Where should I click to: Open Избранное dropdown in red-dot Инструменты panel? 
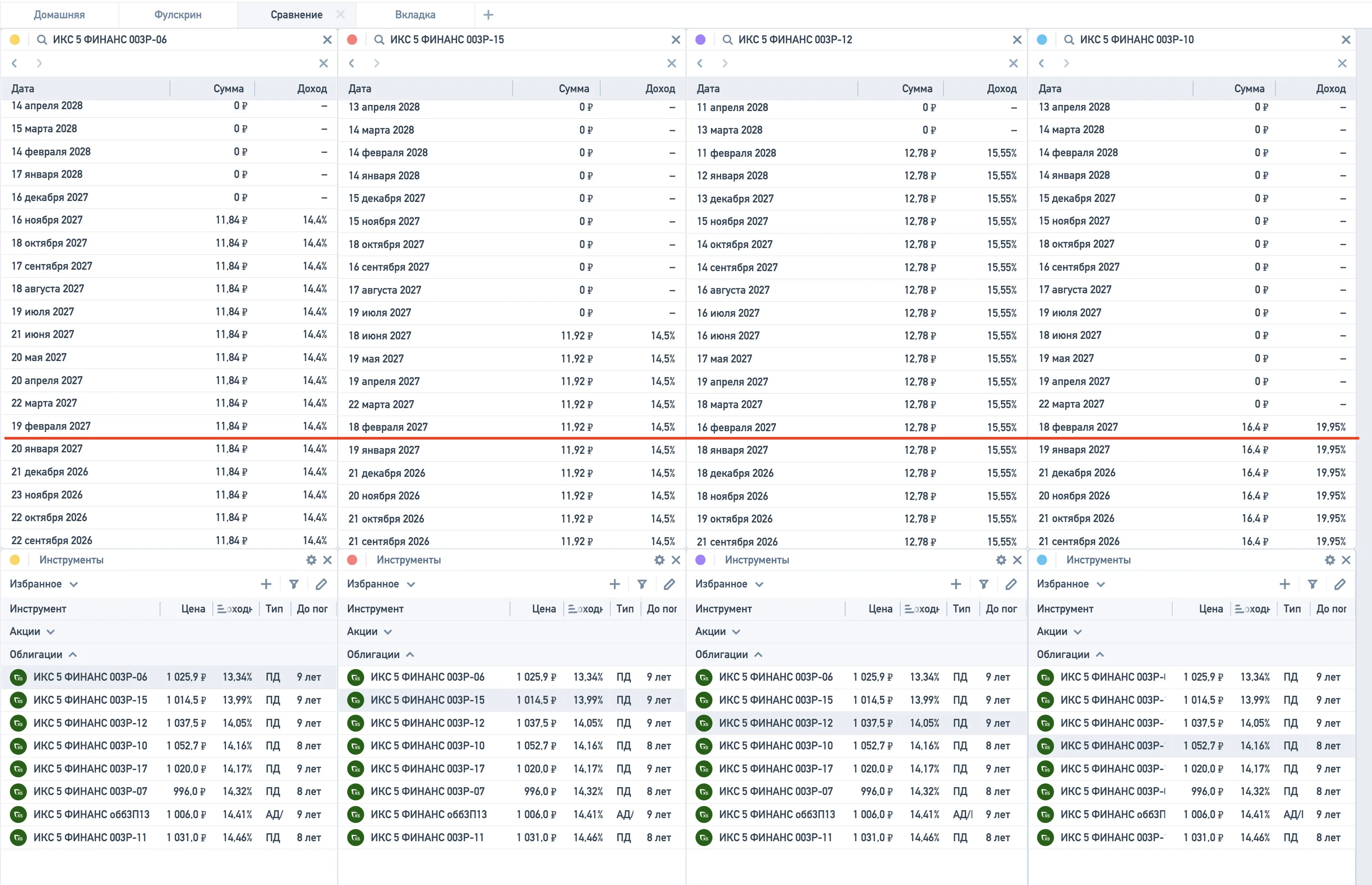coord(381,584)
